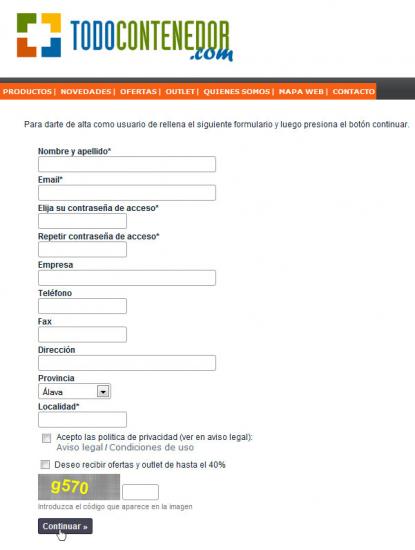The image size is (415, 550).
Task: Open the OUTLET navigation item
Action: 180,92
